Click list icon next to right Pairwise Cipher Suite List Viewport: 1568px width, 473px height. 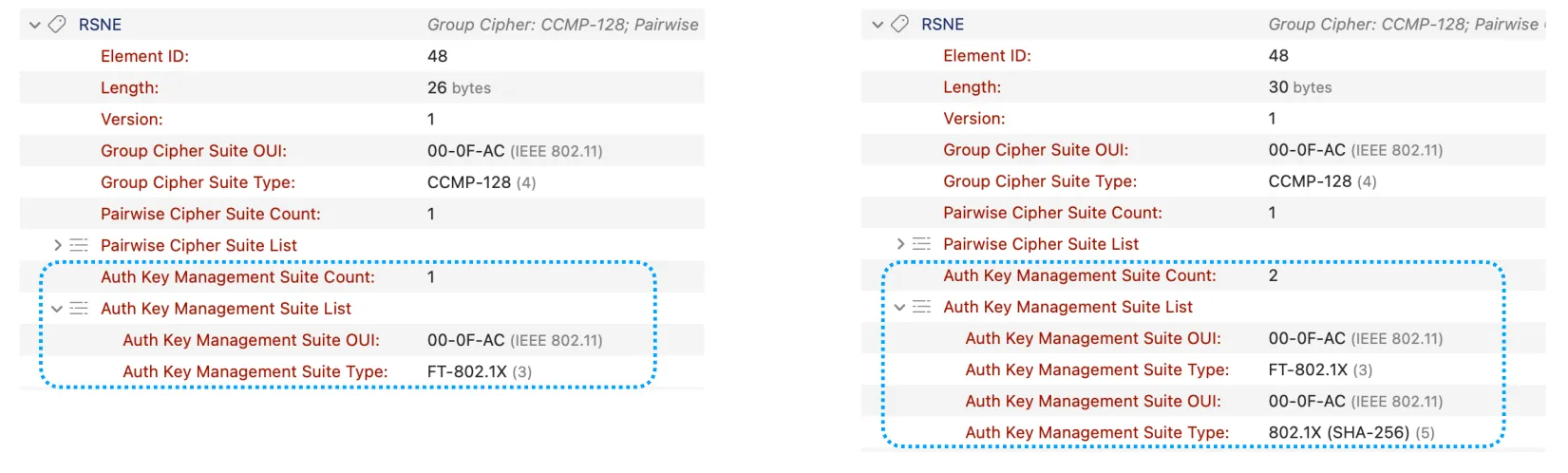click(921, 244)
